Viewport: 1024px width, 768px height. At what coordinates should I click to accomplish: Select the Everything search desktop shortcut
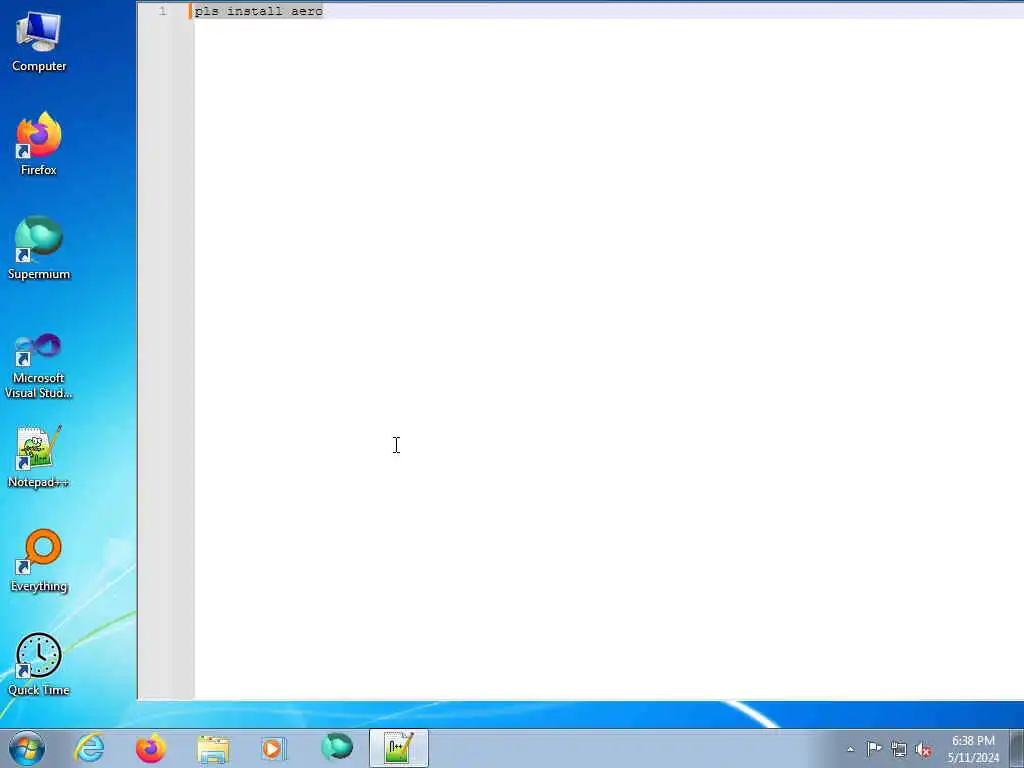(x=39, y=560)
